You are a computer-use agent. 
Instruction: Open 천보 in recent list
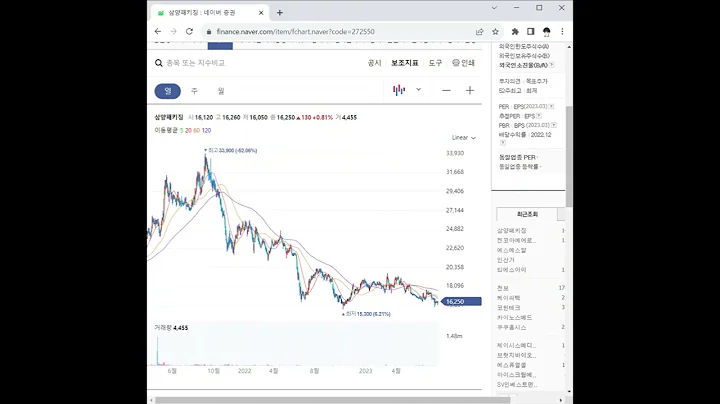503,288
